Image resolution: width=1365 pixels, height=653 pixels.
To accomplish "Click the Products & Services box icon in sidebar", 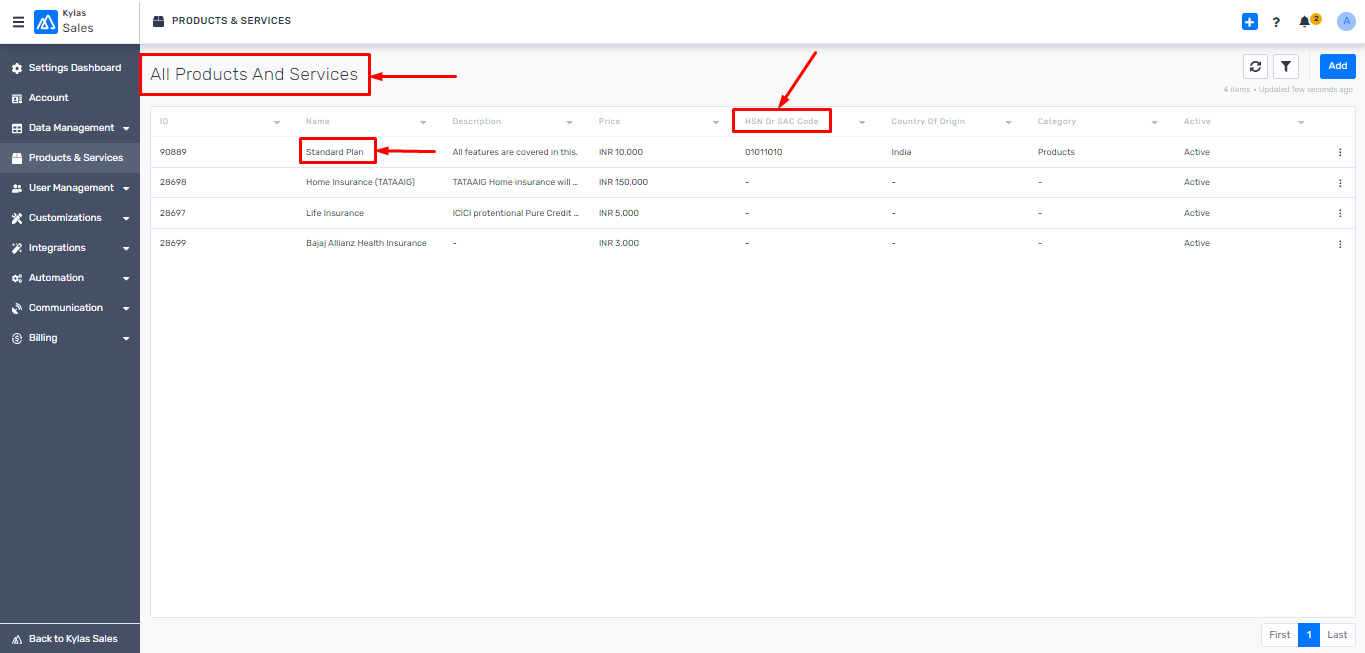I will click(17, 158).
